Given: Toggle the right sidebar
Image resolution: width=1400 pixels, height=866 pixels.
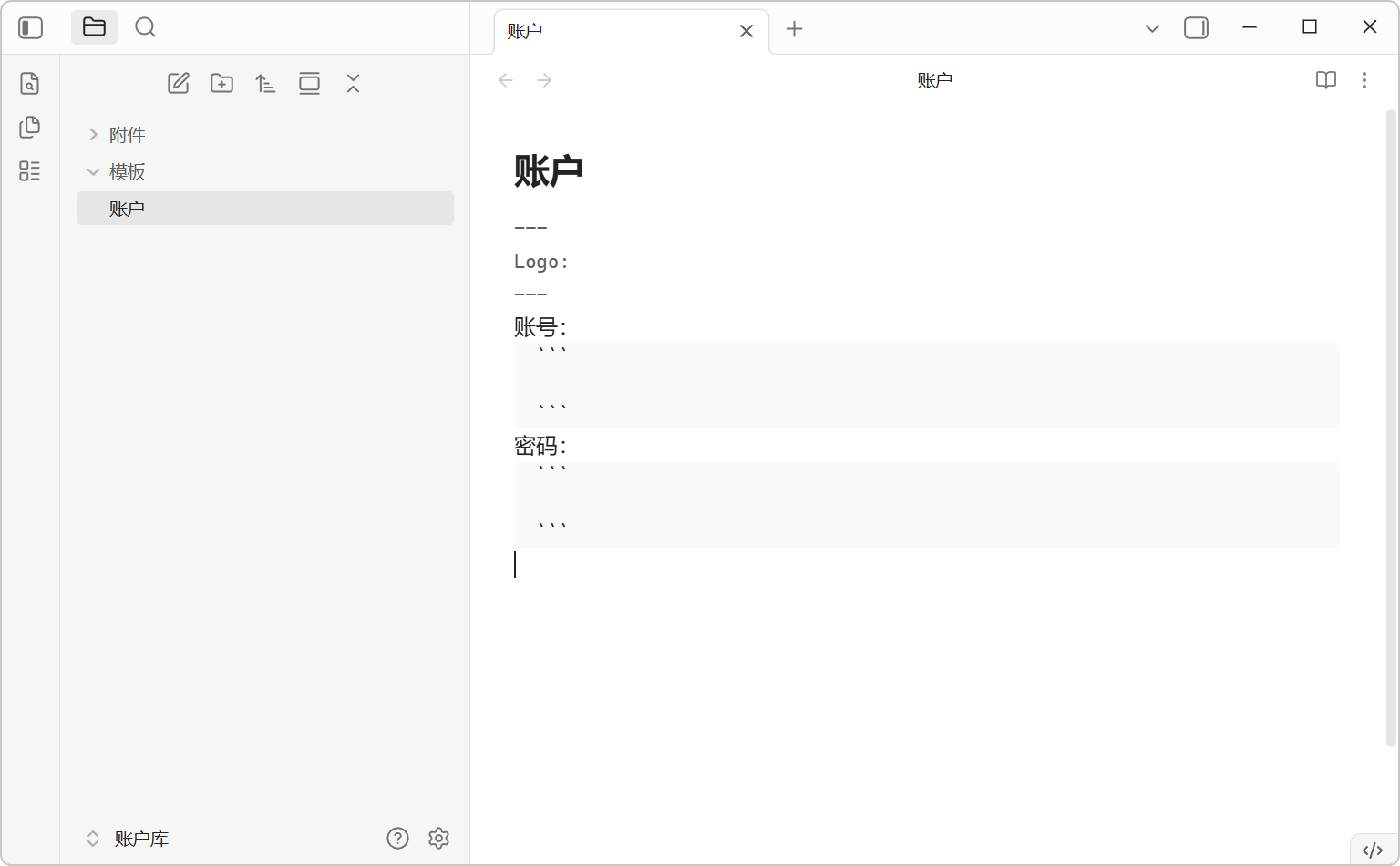Looking at the screenshot, I should (x=1196, y=28).
